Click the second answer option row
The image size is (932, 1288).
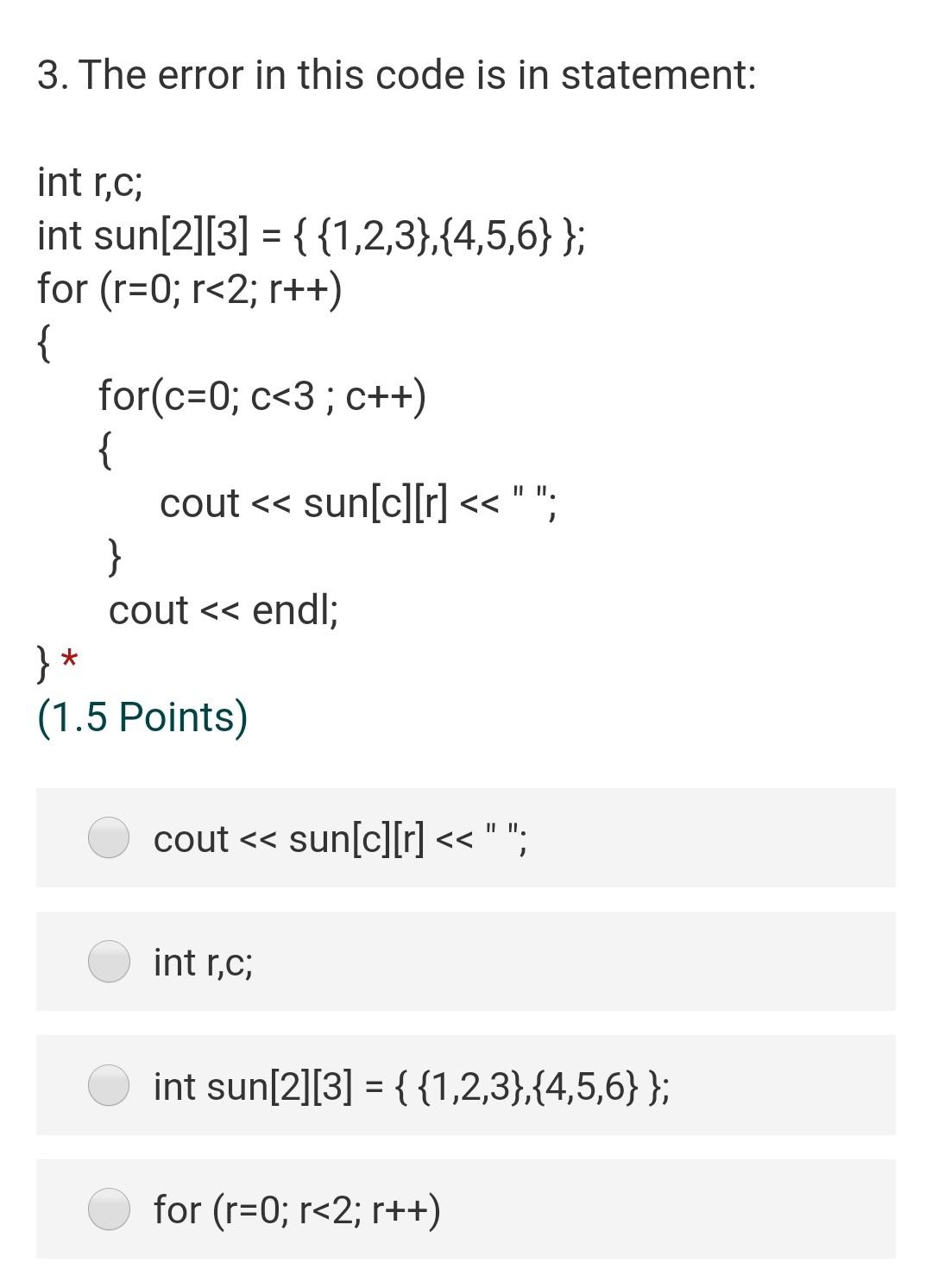pyautogui.click(x=466, y=961)
